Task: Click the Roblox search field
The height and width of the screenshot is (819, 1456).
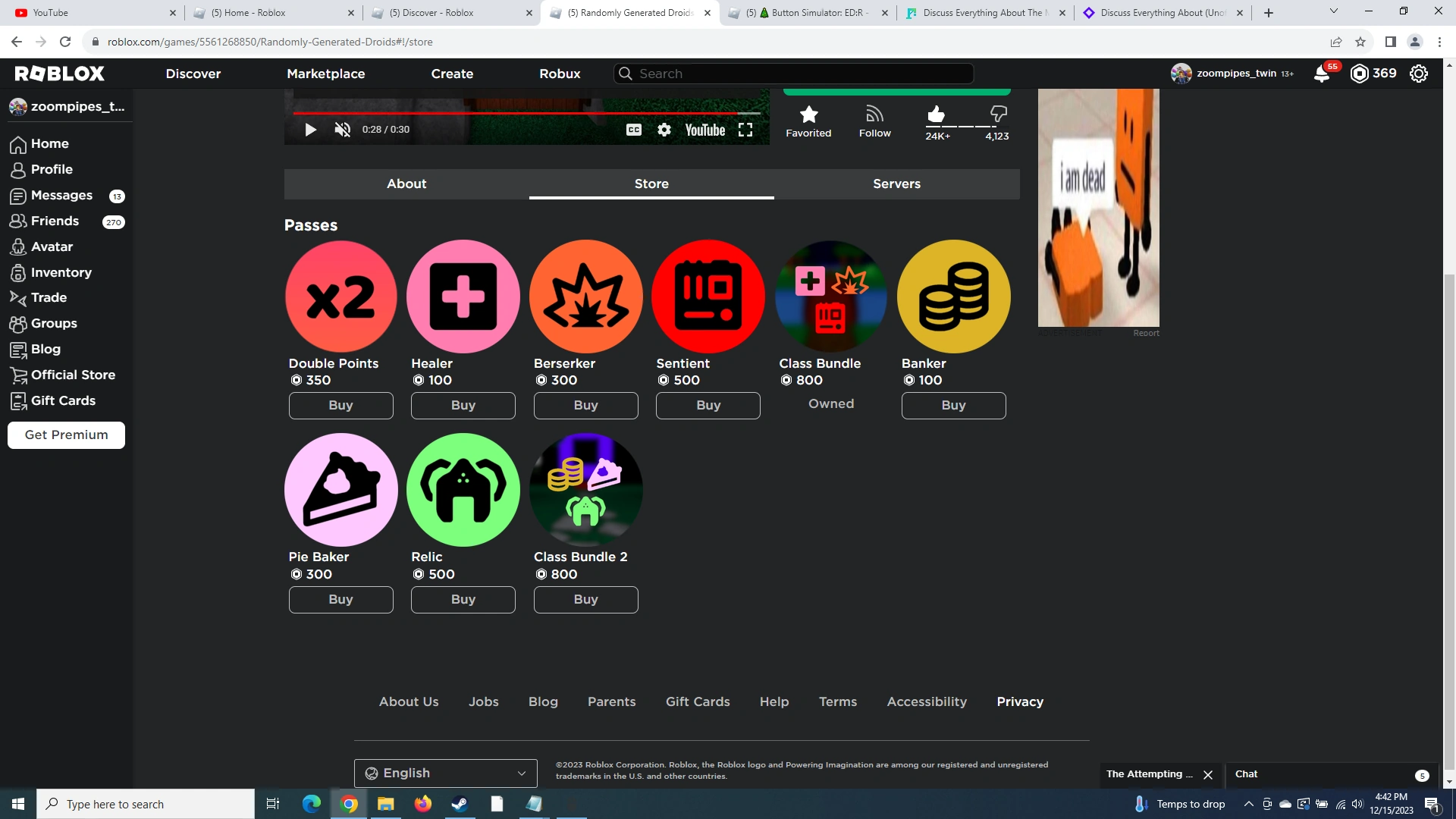Action: point(792,74)
